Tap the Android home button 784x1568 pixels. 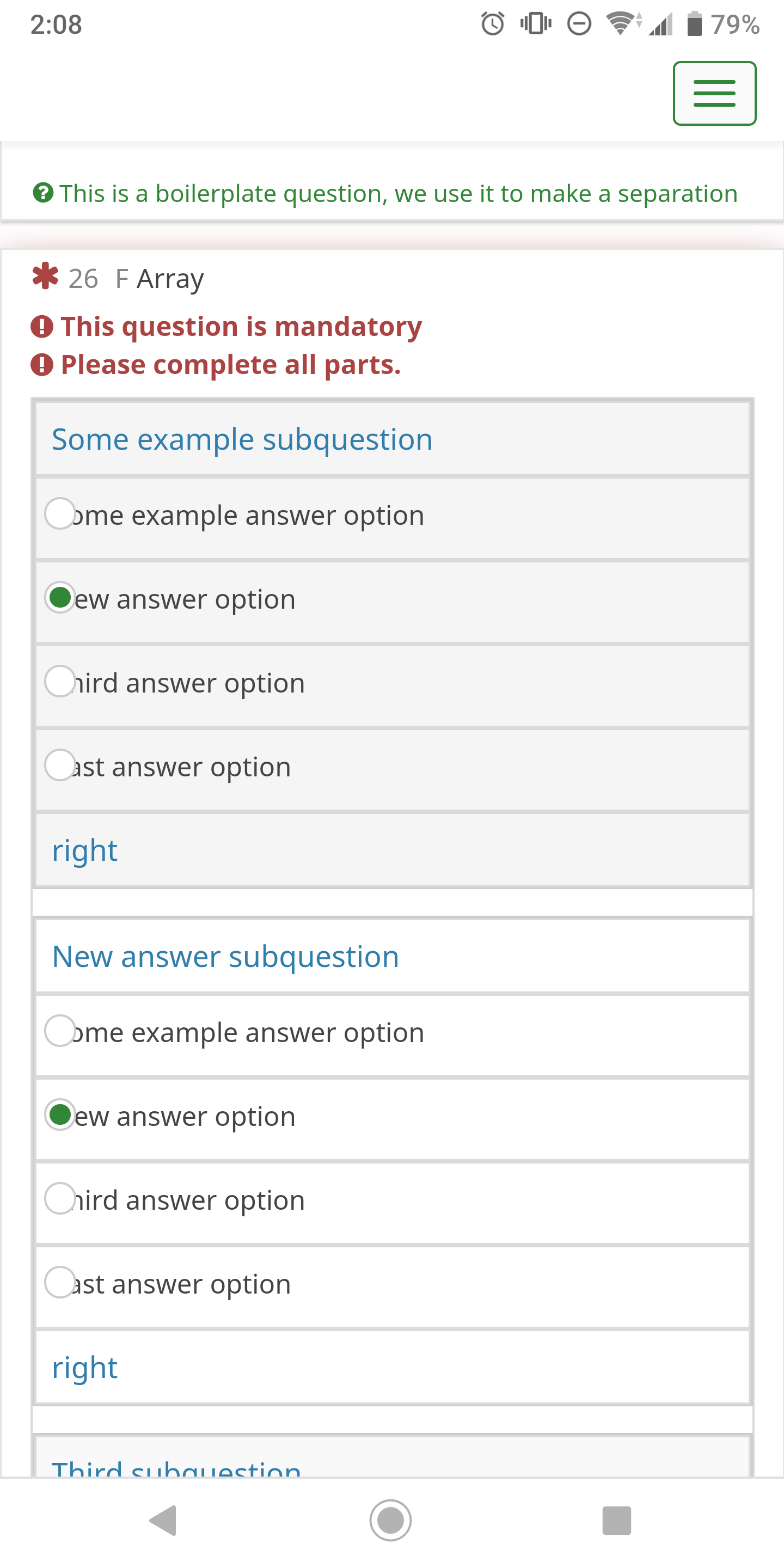(390, 1521)
